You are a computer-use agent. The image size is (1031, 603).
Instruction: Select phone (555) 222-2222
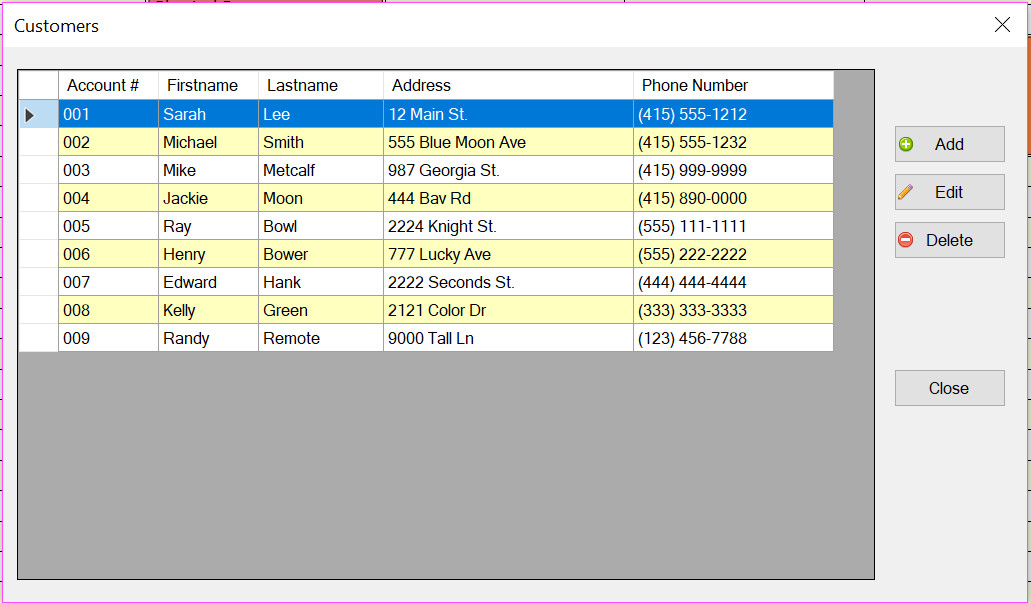(734, 254)
